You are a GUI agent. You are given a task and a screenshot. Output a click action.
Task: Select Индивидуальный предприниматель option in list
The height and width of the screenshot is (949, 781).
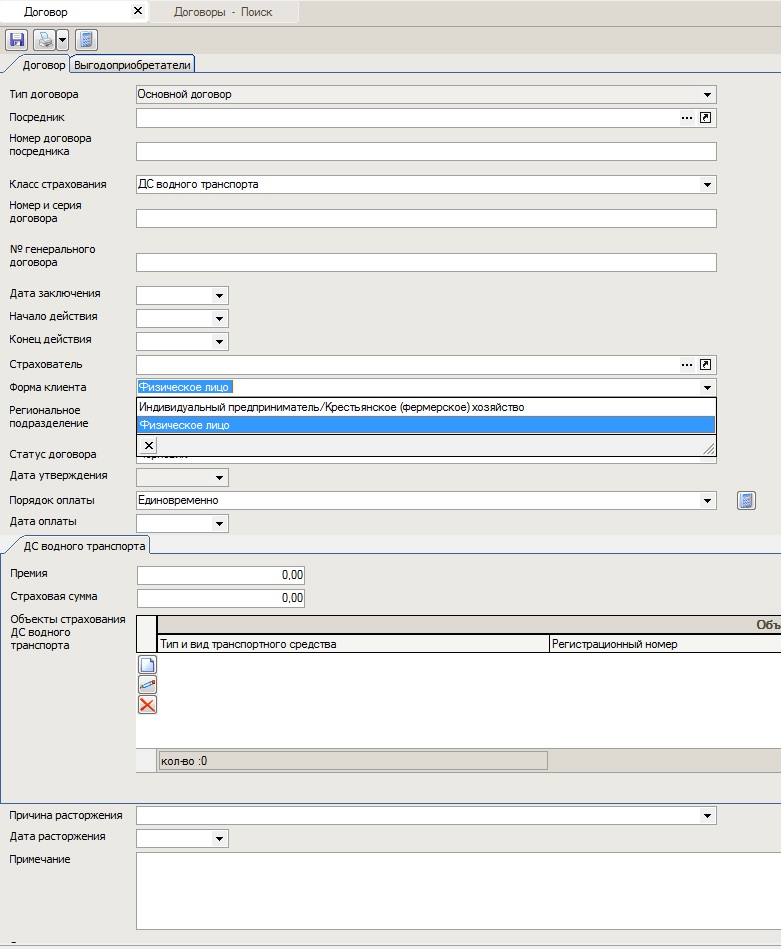[331, 407]
